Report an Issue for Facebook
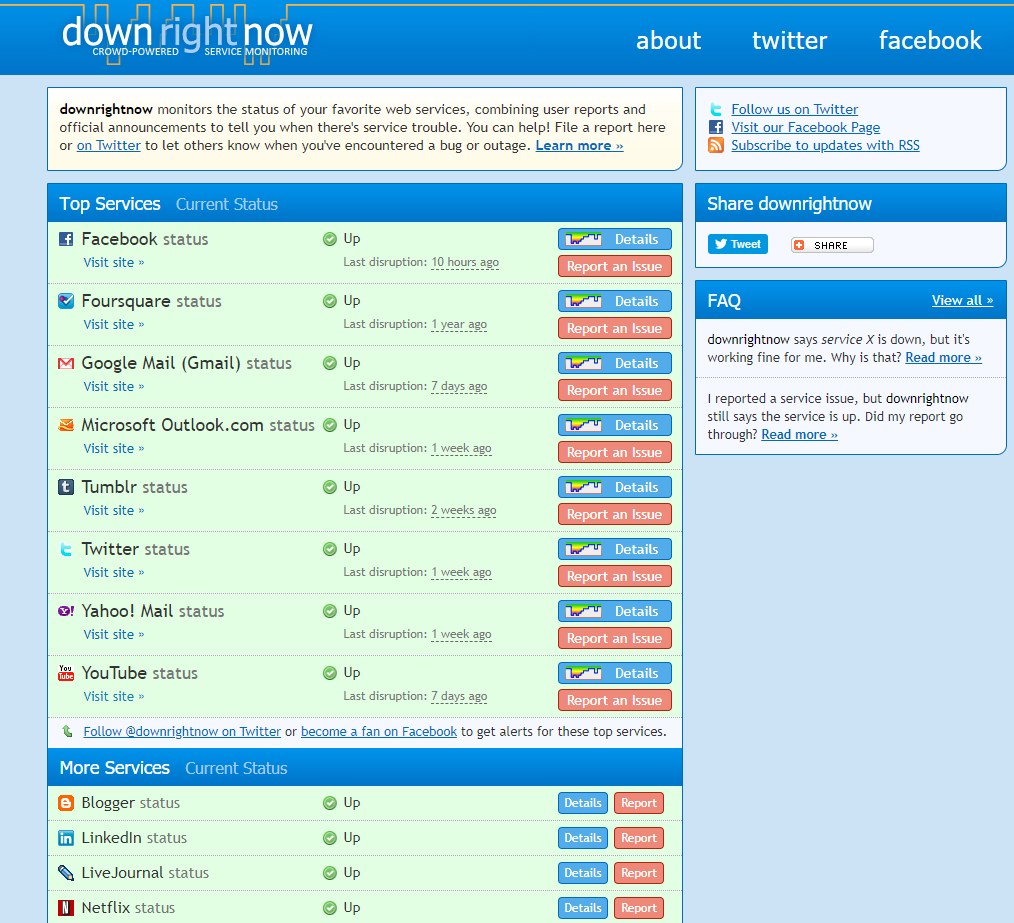 click(x=614, y=266)
